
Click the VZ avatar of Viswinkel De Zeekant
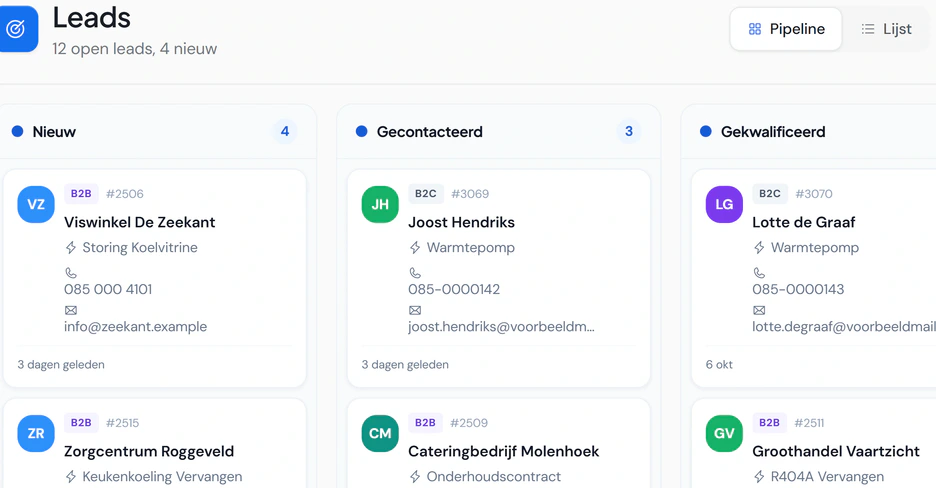[36, 204]
